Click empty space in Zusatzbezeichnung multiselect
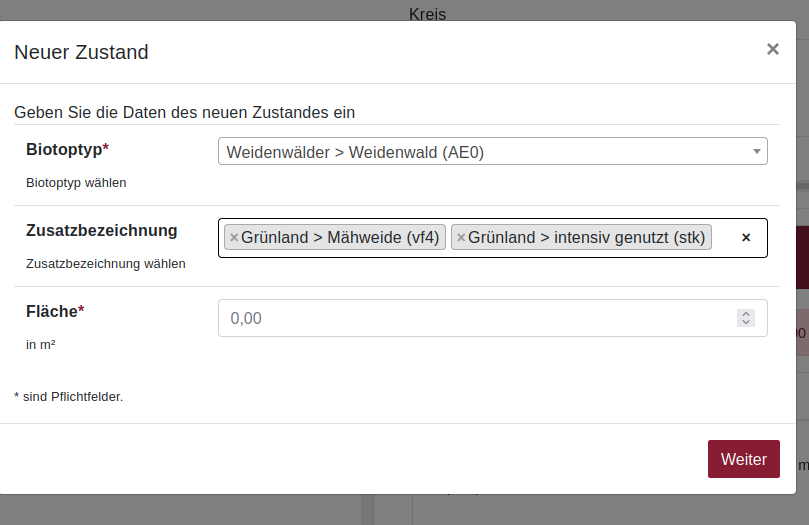This screenshot has width=809, height=525. (725, 238)
